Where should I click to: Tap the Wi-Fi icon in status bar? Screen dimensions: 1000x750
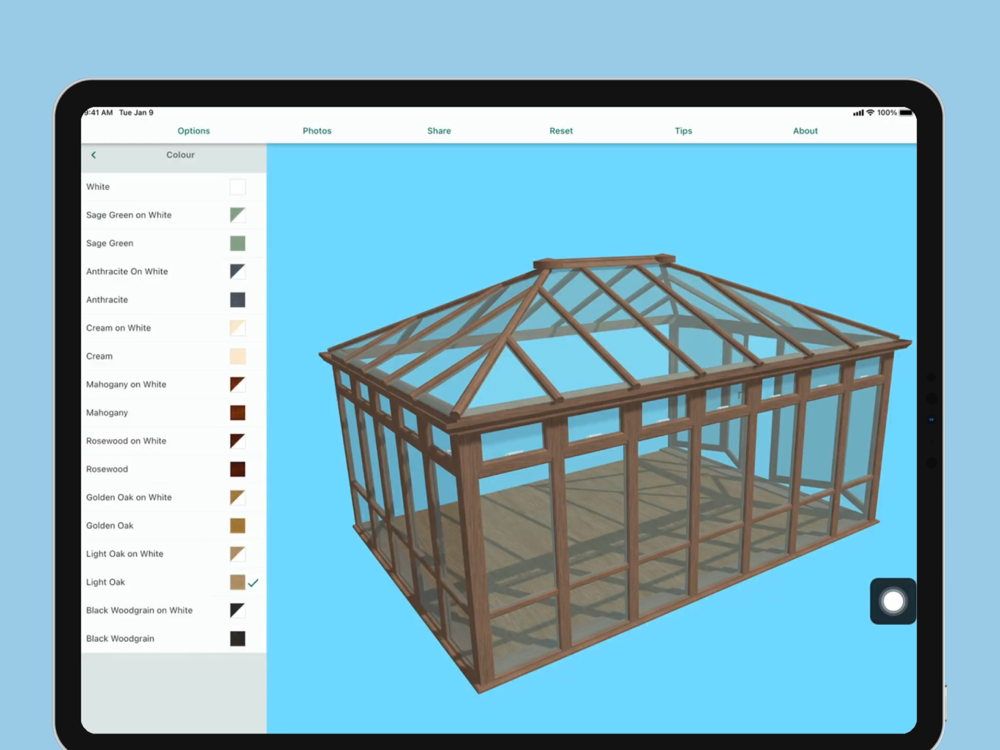click(x=870, y=113)
